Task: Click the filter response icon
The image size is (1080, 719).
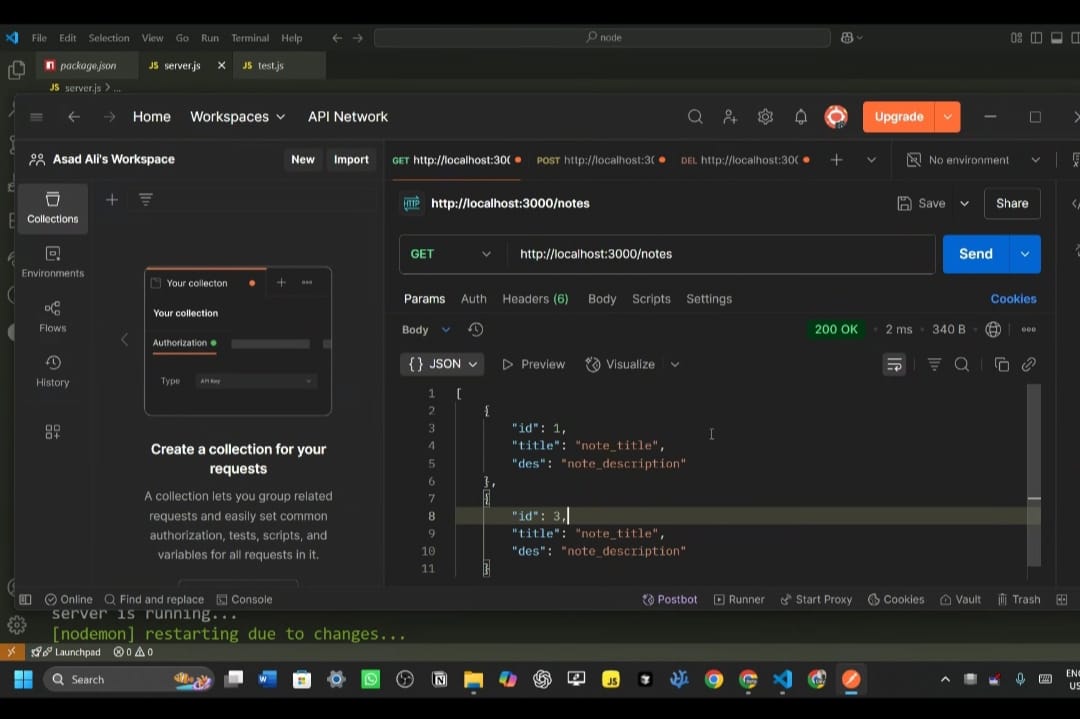Action: tap(934, 364)
